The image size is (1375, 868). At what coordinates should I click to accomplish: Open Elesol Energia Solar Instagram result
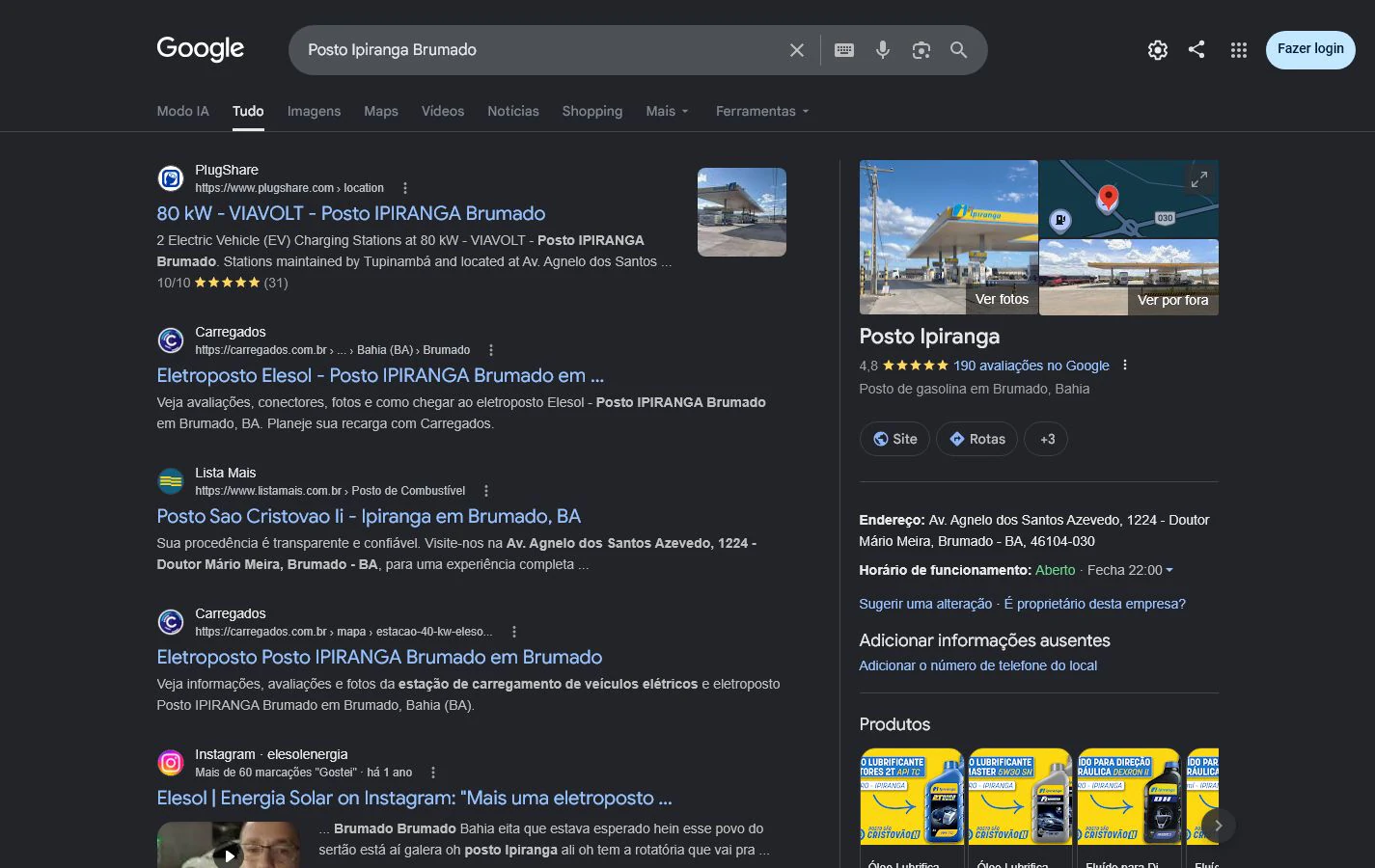pos(415,798)
